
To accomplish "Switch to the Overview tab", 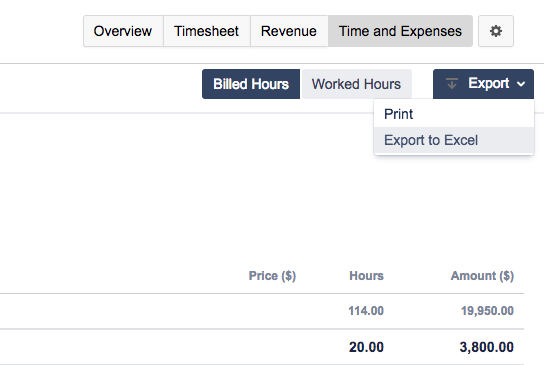I will pos(123,31).
